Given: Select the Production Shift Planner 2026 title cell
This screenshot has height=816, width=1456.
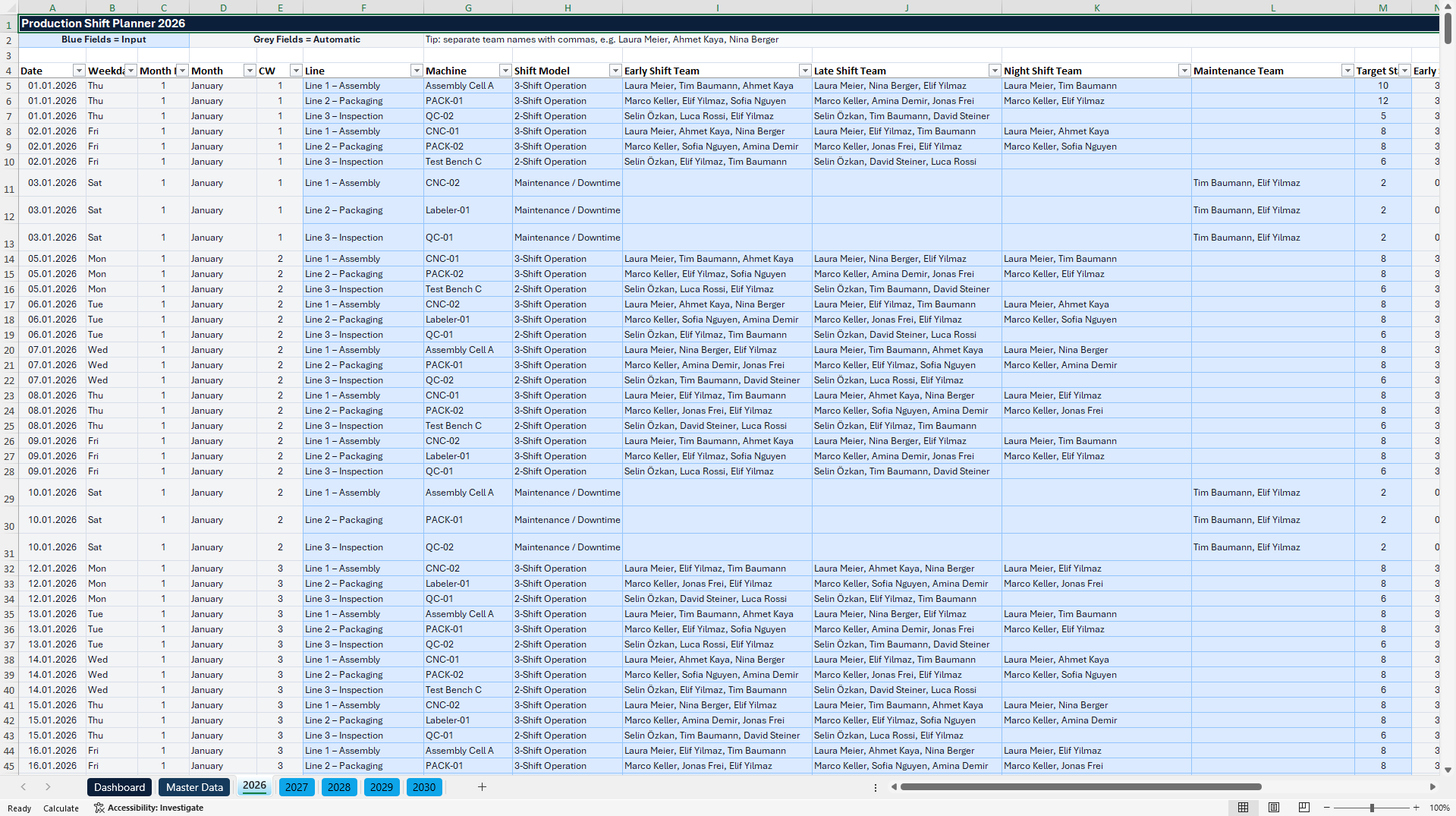Looking at the screenshot, I should [728, 24].
